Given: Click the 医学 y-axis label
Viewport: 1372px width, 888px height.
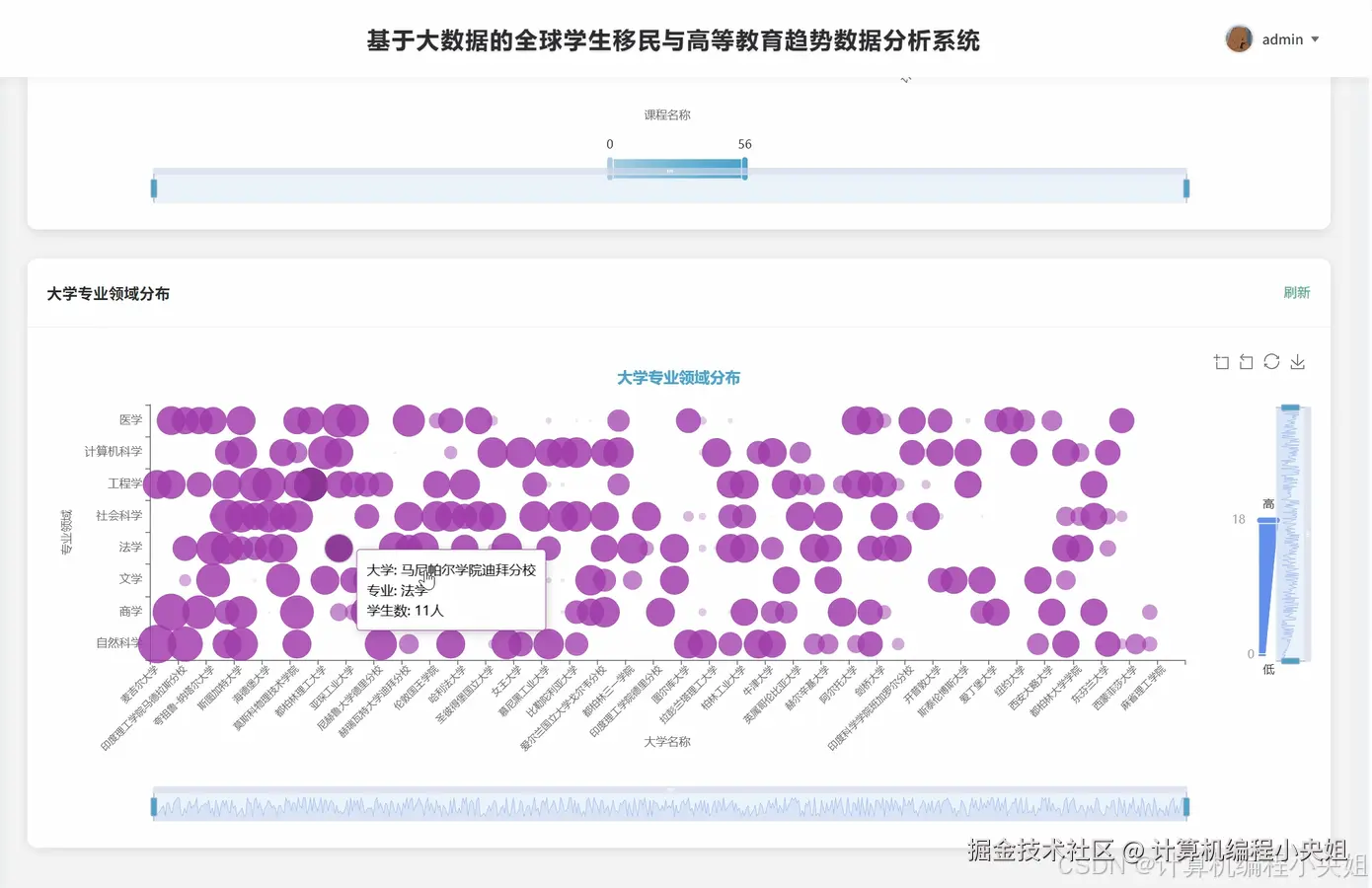Looking at the screenshot, I should point(130,419).
